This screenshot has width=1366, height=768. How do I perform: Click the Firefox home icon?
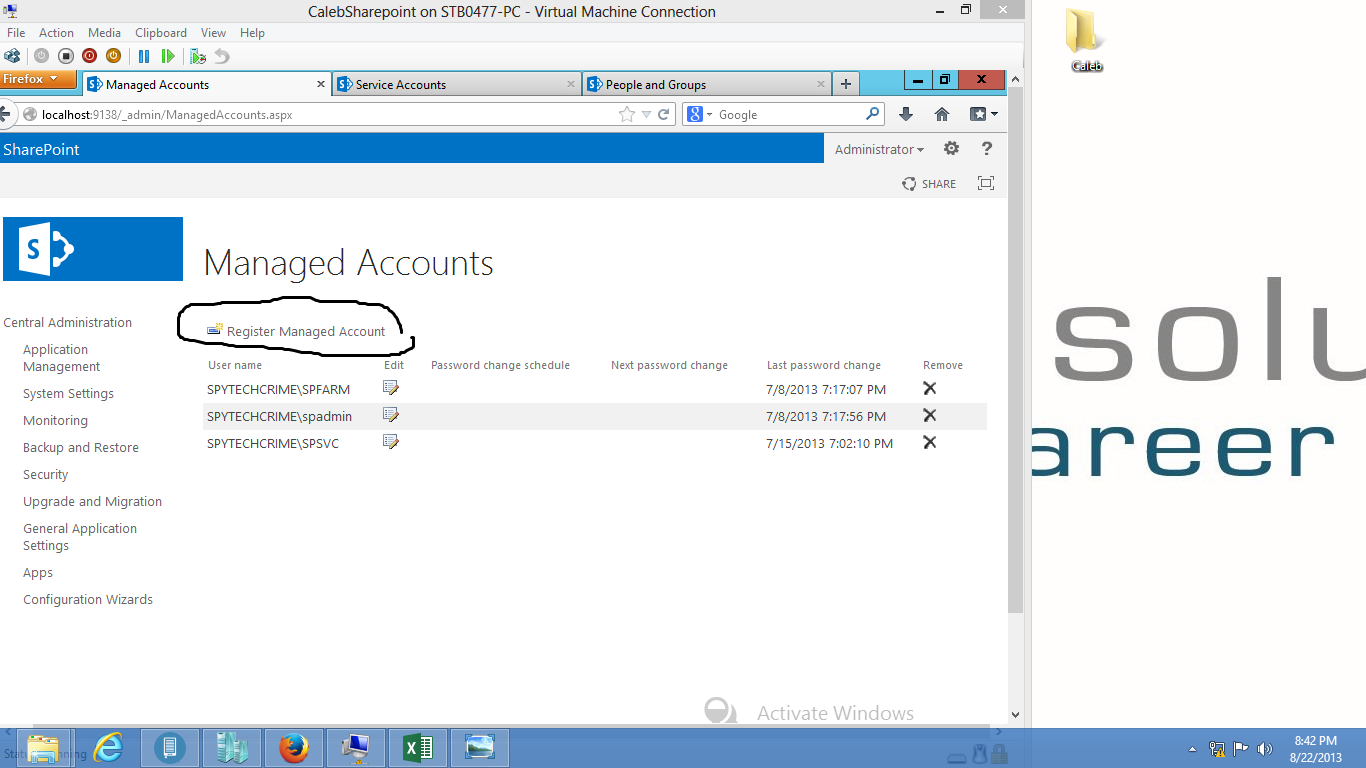942,114
